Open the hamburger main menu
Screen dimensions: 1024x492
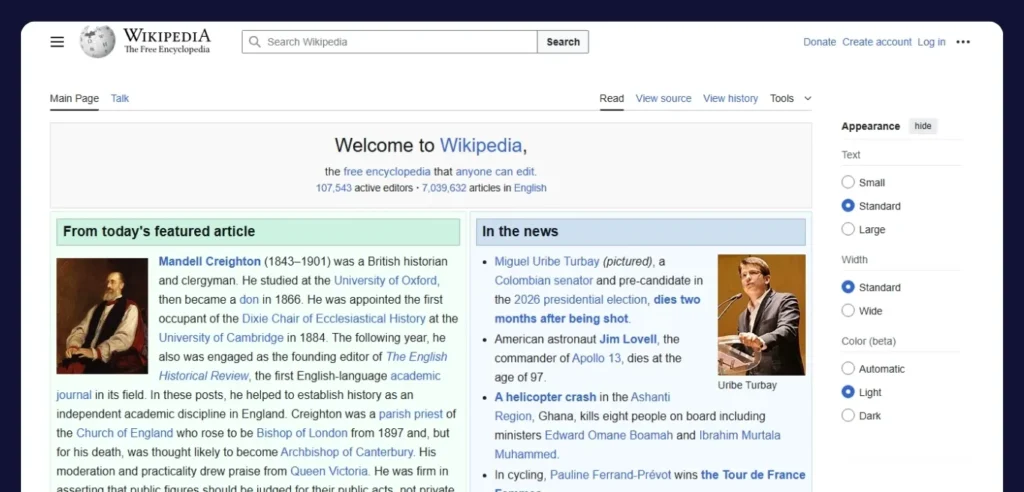[57, 42]
